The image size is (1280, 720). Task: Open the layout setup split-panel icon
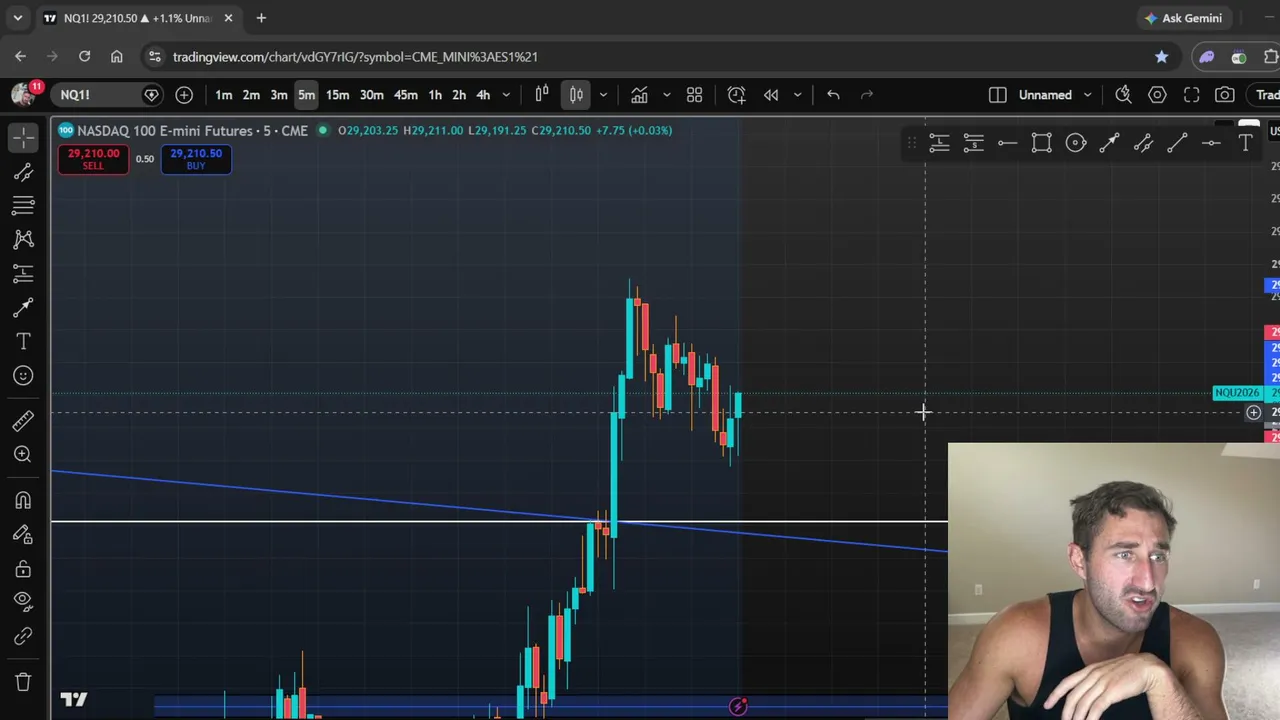click(x=998, y=95)
